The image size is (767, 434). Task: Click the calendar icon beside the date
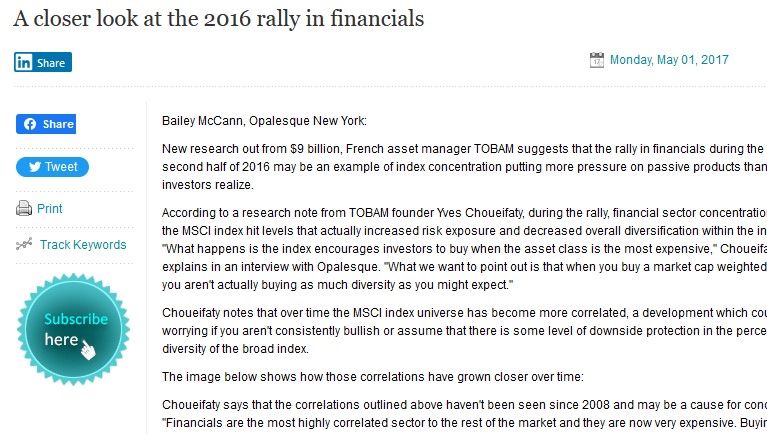pyautogui.click(x=597, y=60)
